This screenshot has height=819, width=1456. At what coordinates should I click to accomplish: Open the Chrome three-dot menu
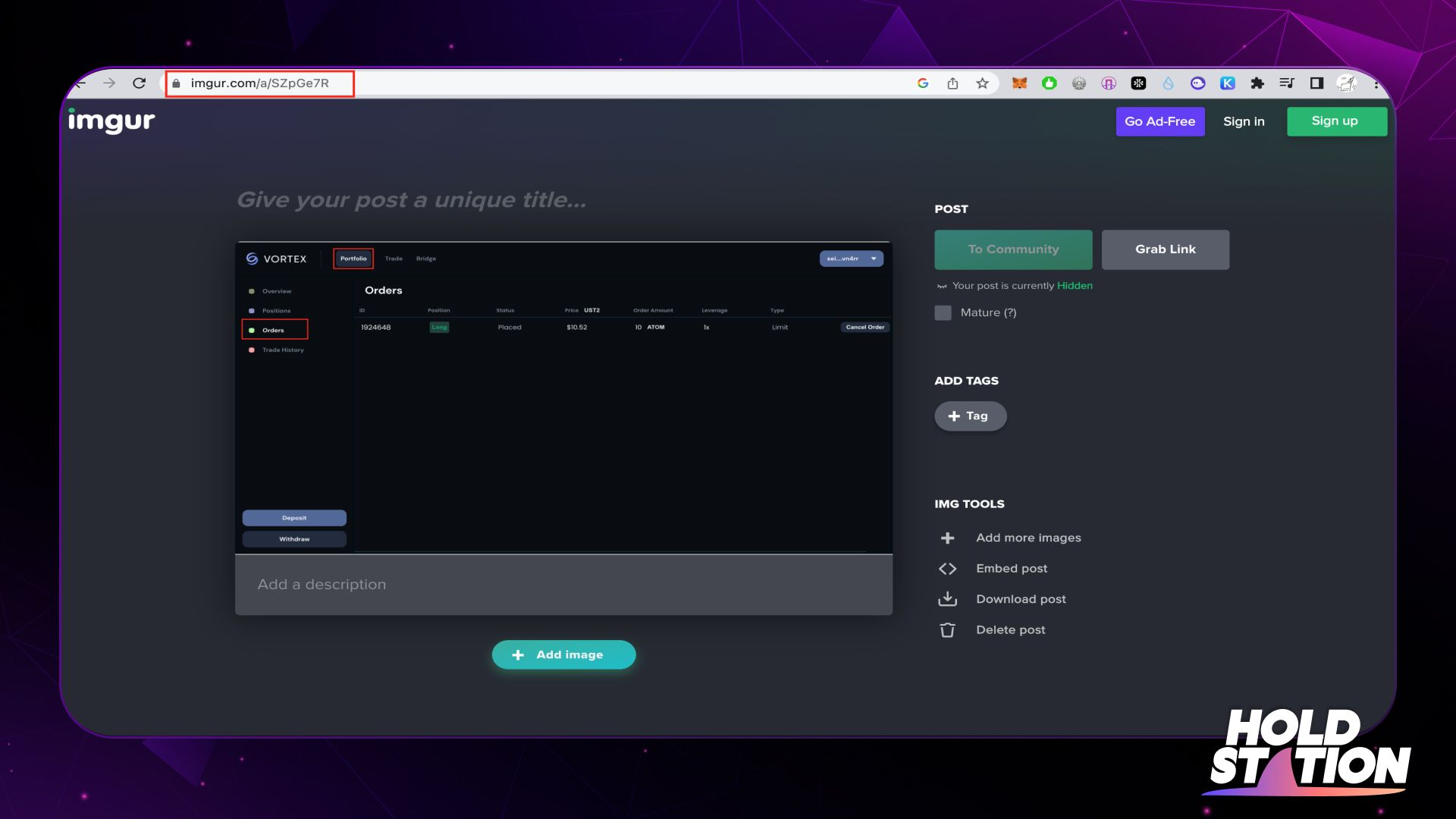pos(1376,83)
